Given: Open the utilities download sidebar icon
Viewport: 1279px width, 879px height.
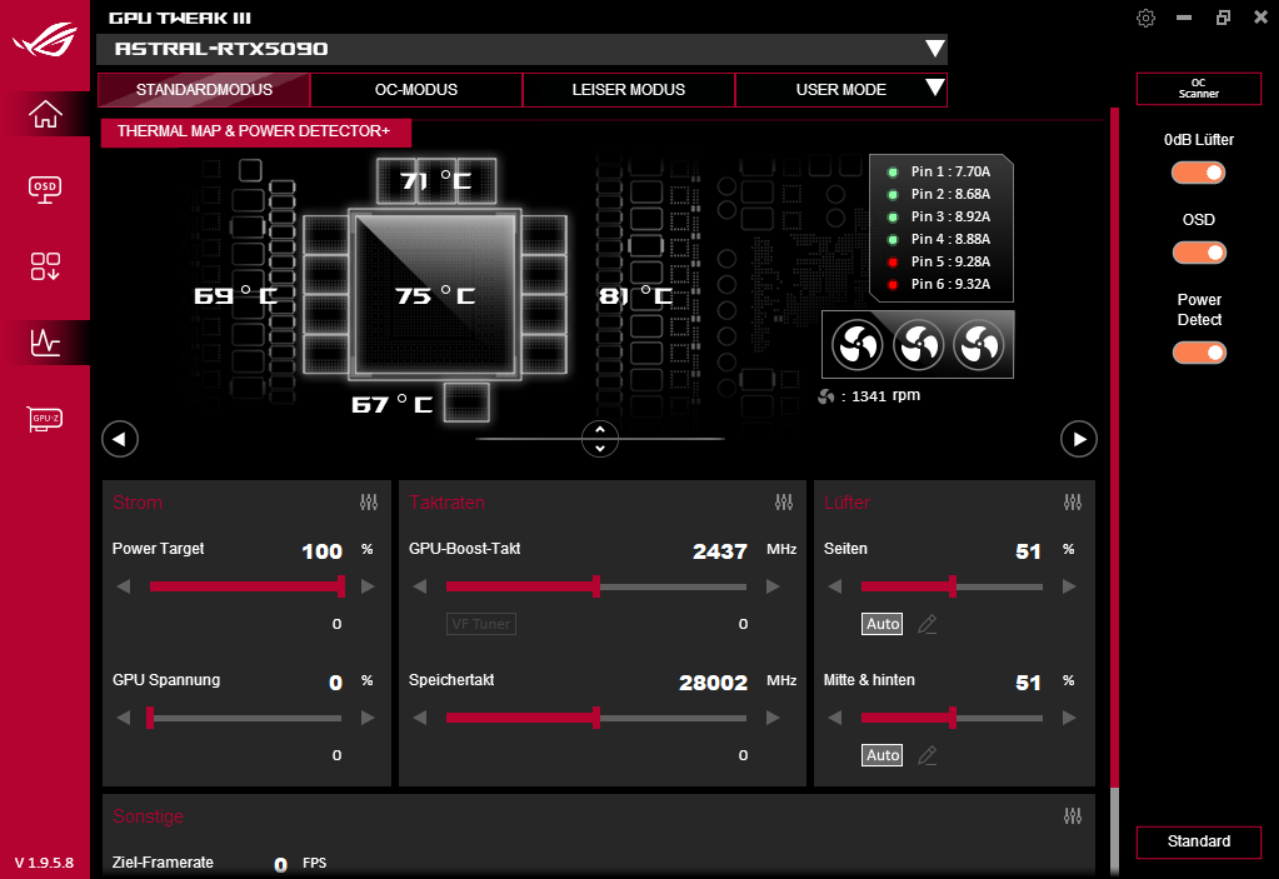Looking at the screenshot, I should click(x=45, y=266).
